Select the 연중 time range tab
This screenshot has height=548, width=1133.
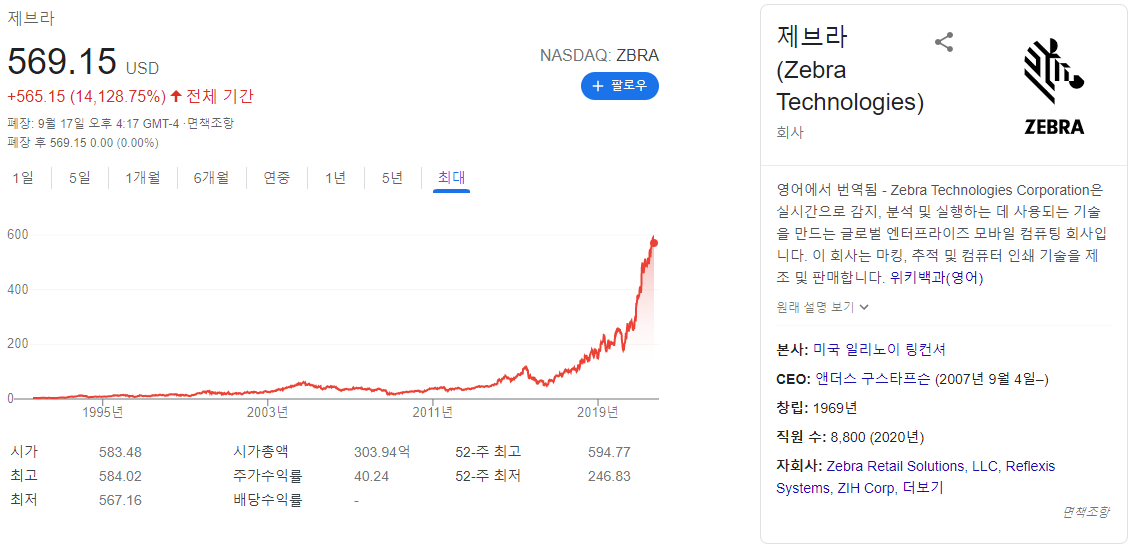coord(277,178)
